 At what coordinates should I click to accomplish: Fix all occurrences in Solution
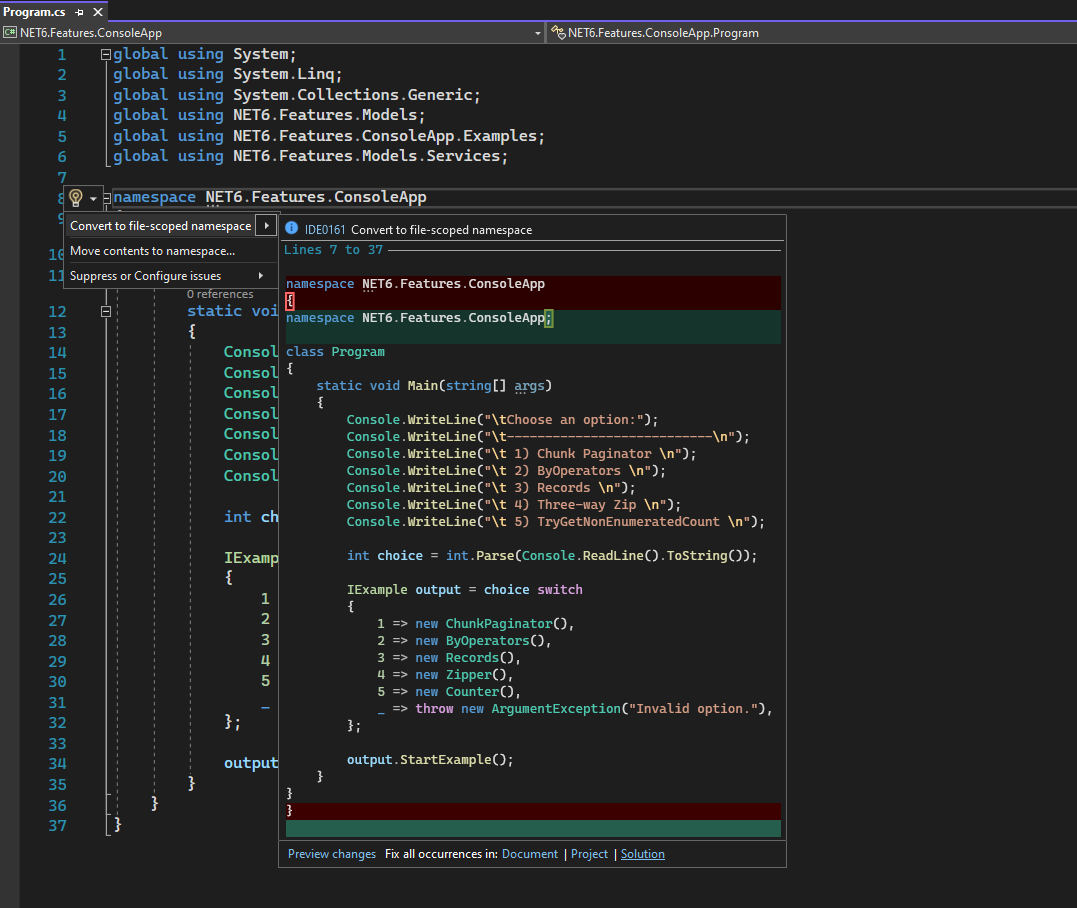(642, 853)
